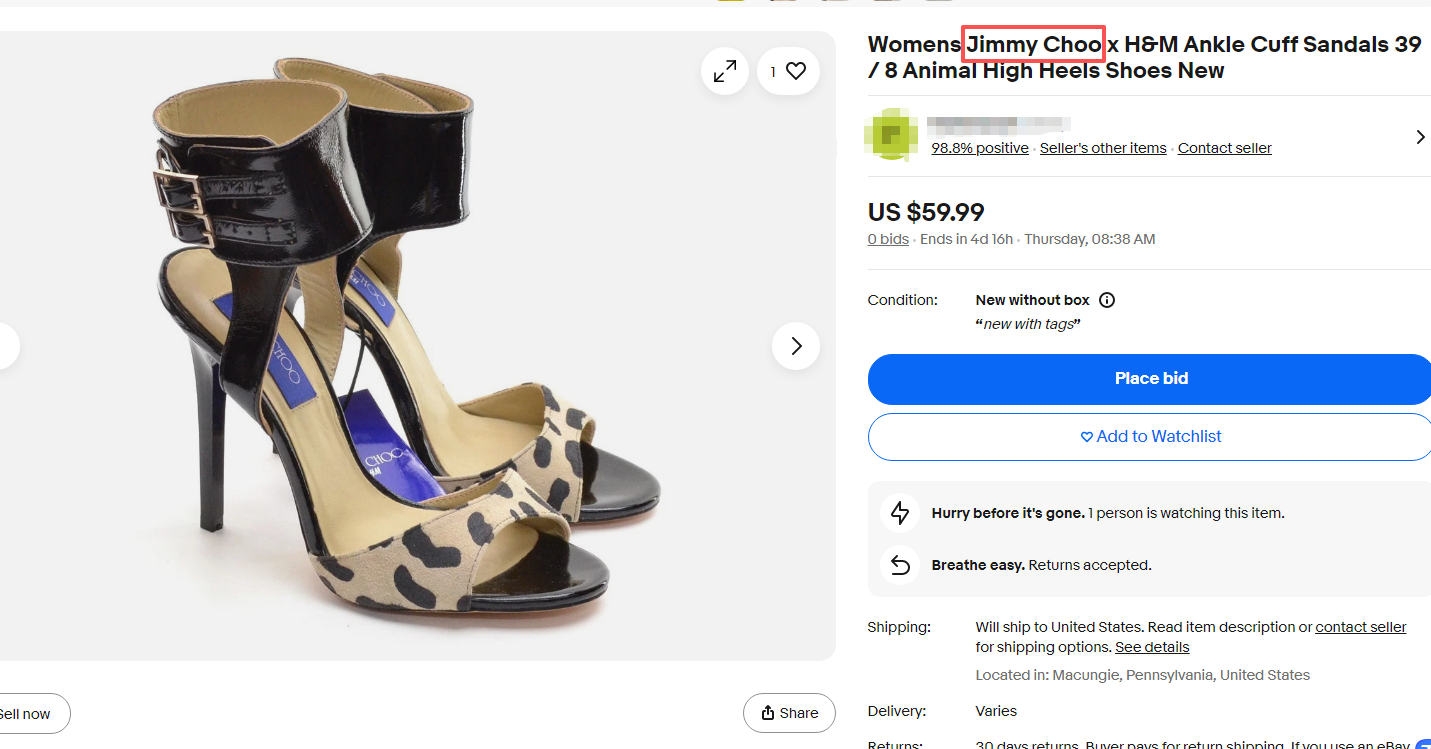The width and height of the screenshot is (1431, 749).
Task: Open shipping See details link
Action: click(x=1152, y=647)
